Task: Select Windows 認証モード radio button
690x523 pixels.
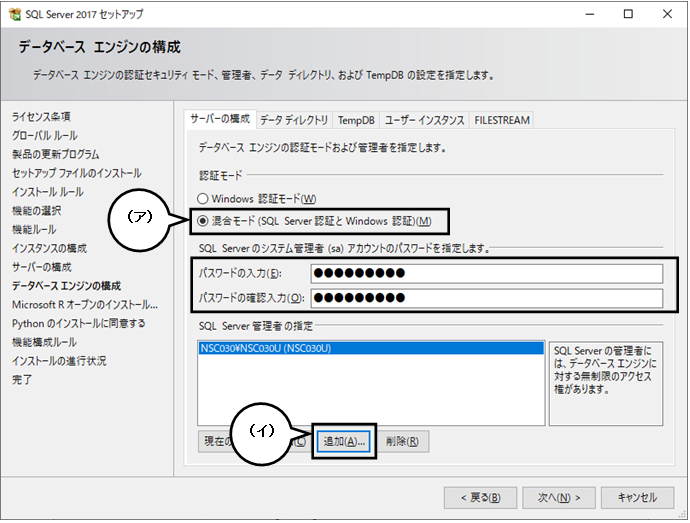Action: (202, 199)
